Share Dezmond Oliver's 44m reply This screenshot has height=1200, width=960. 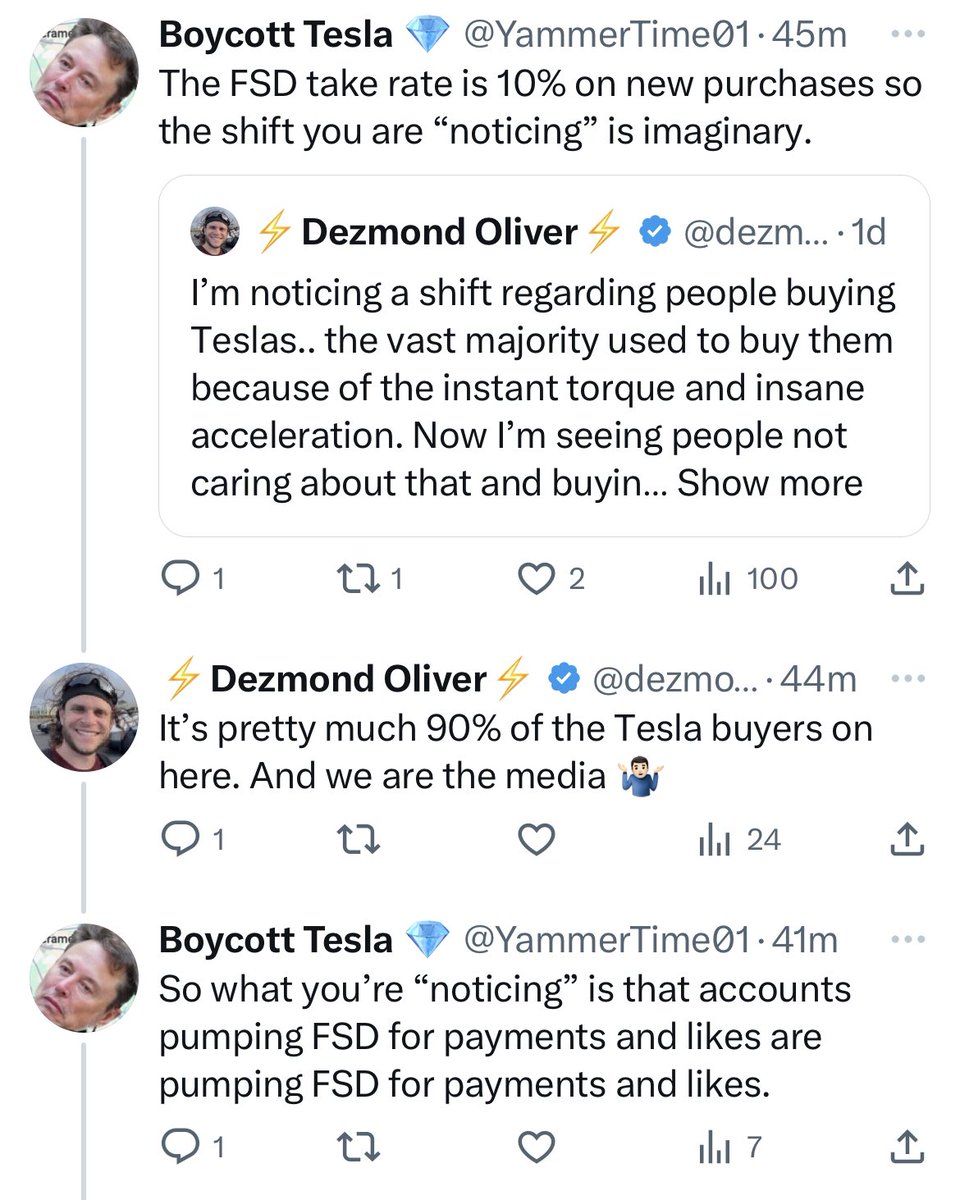904,840
